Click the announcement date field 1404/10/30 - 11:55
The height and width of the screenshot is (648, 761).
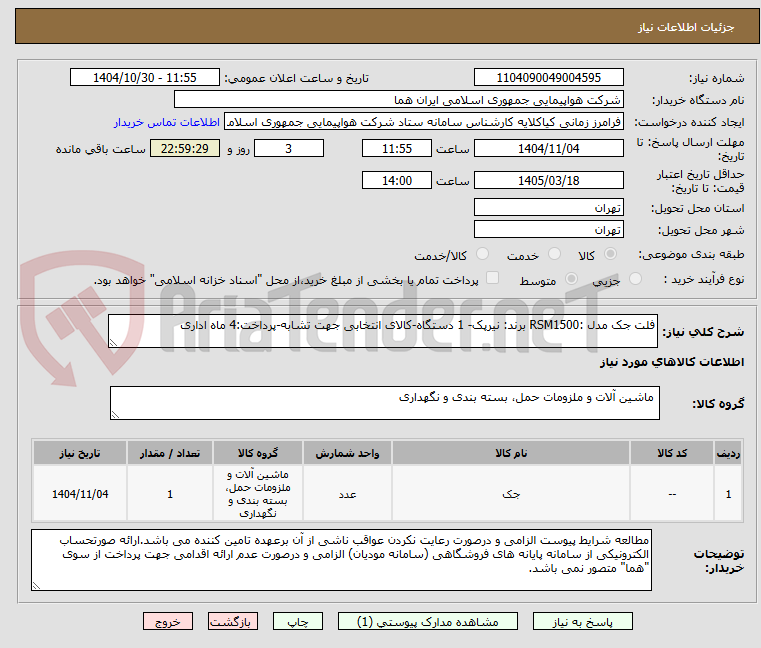[x=145, y=78]
